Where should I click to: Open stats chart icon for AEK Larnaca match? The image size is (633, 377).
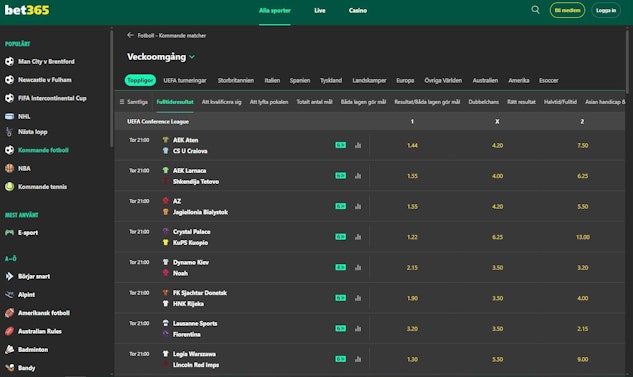pyautogui.click(x=358, y=176)
